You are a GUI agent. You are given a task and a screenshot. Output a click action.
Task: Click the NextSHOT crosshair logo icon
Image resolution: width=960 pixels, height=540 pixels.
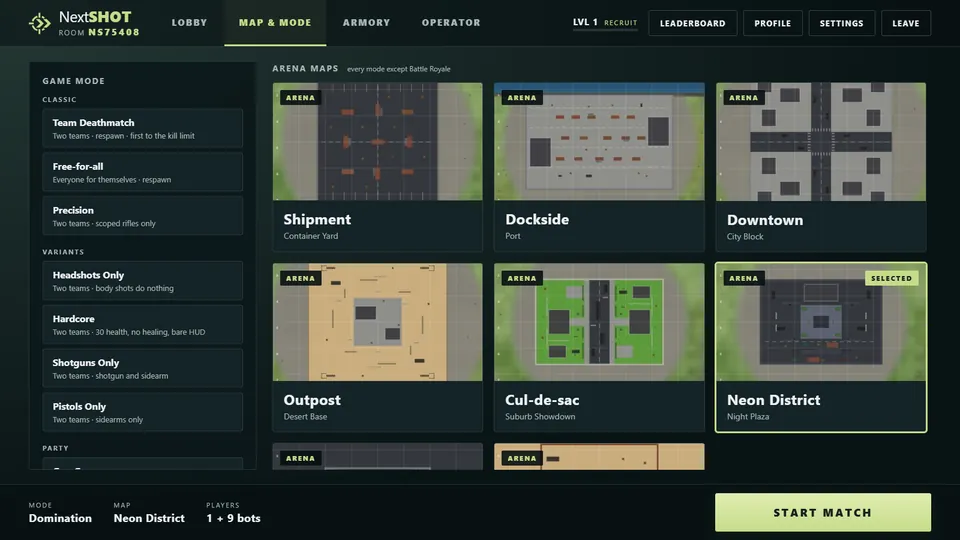pyautogui.click(x=40, y=23)
